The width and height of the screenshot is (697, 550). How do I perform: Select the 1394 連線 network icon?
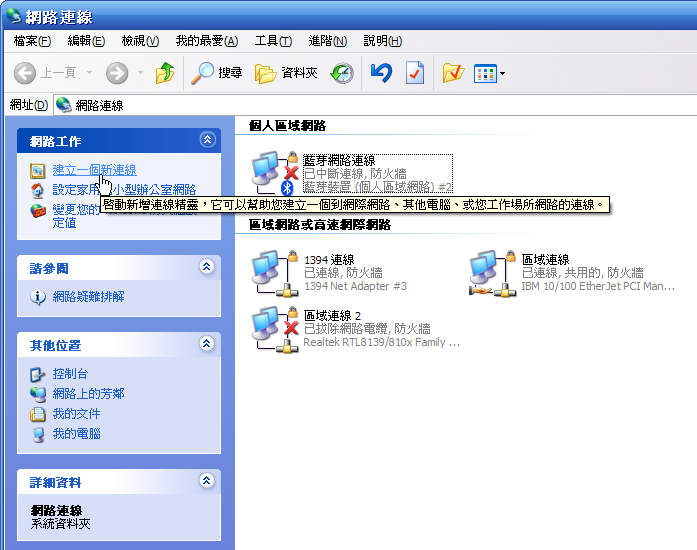274,273
